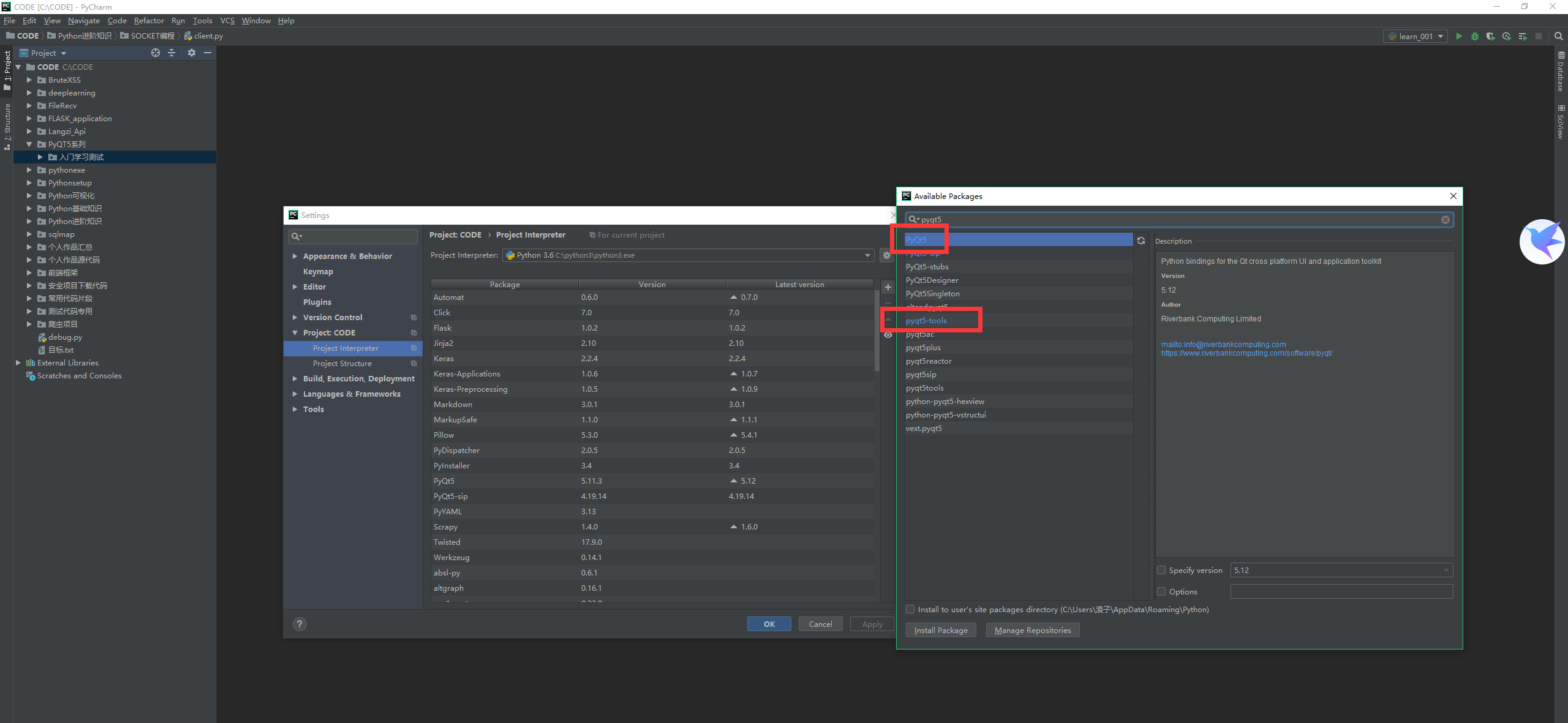
Task: Click the collapse all icon in Project panel
Action: (171, 53)
